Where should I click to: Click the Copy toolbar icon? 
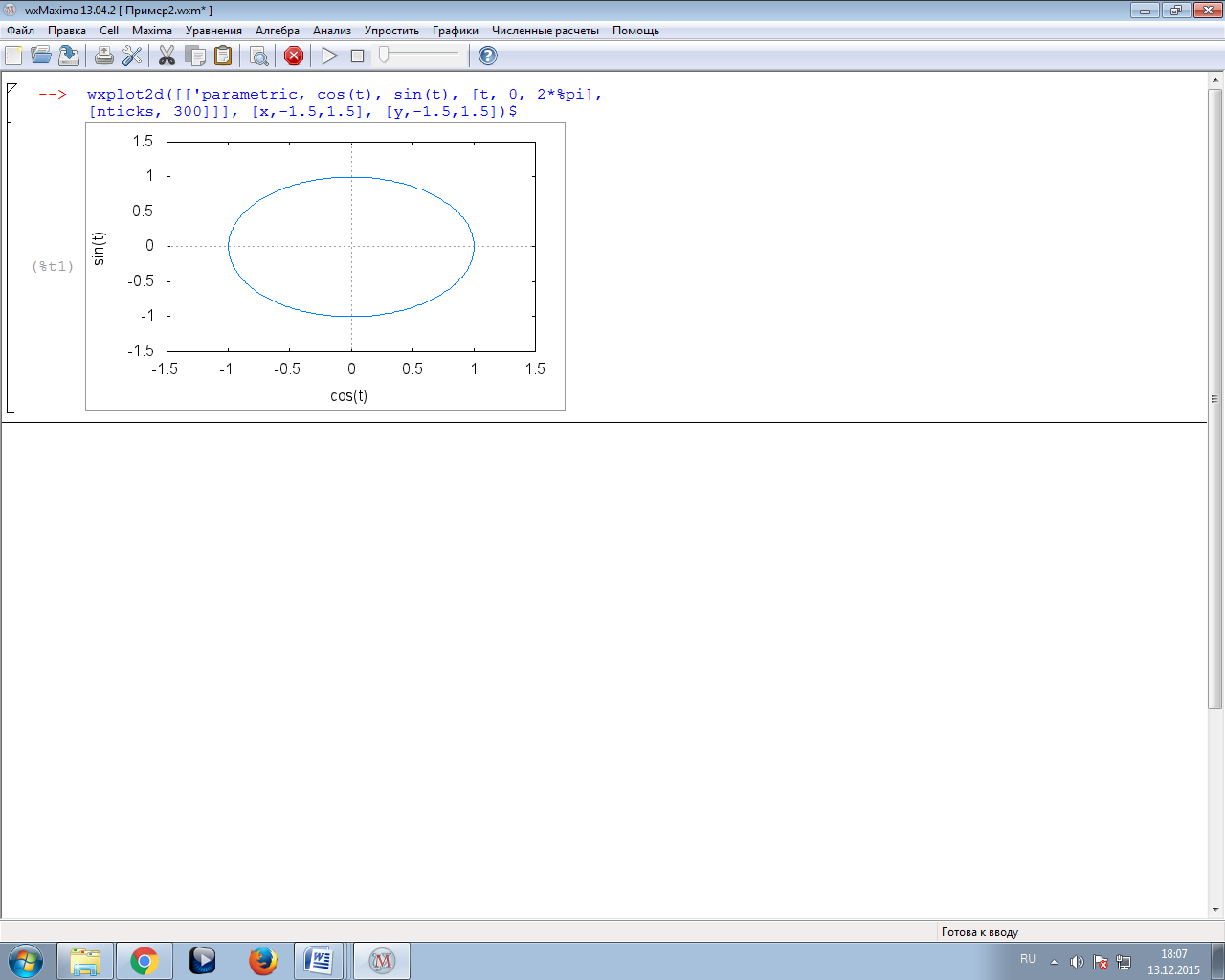pyautogui.click(x=195, y=56)
